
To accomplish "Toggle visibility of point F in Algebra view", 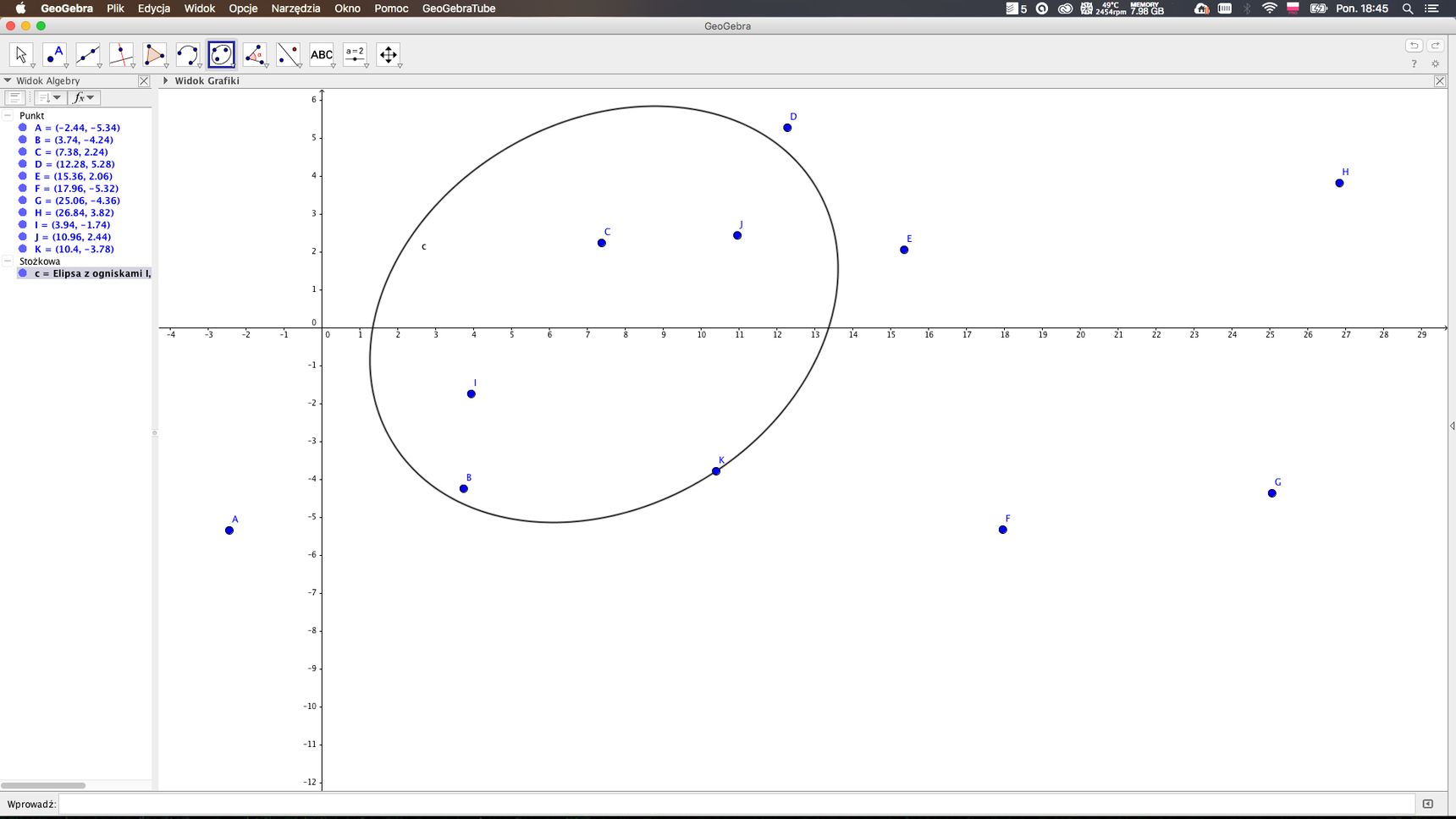I will [x=23, y=189].
